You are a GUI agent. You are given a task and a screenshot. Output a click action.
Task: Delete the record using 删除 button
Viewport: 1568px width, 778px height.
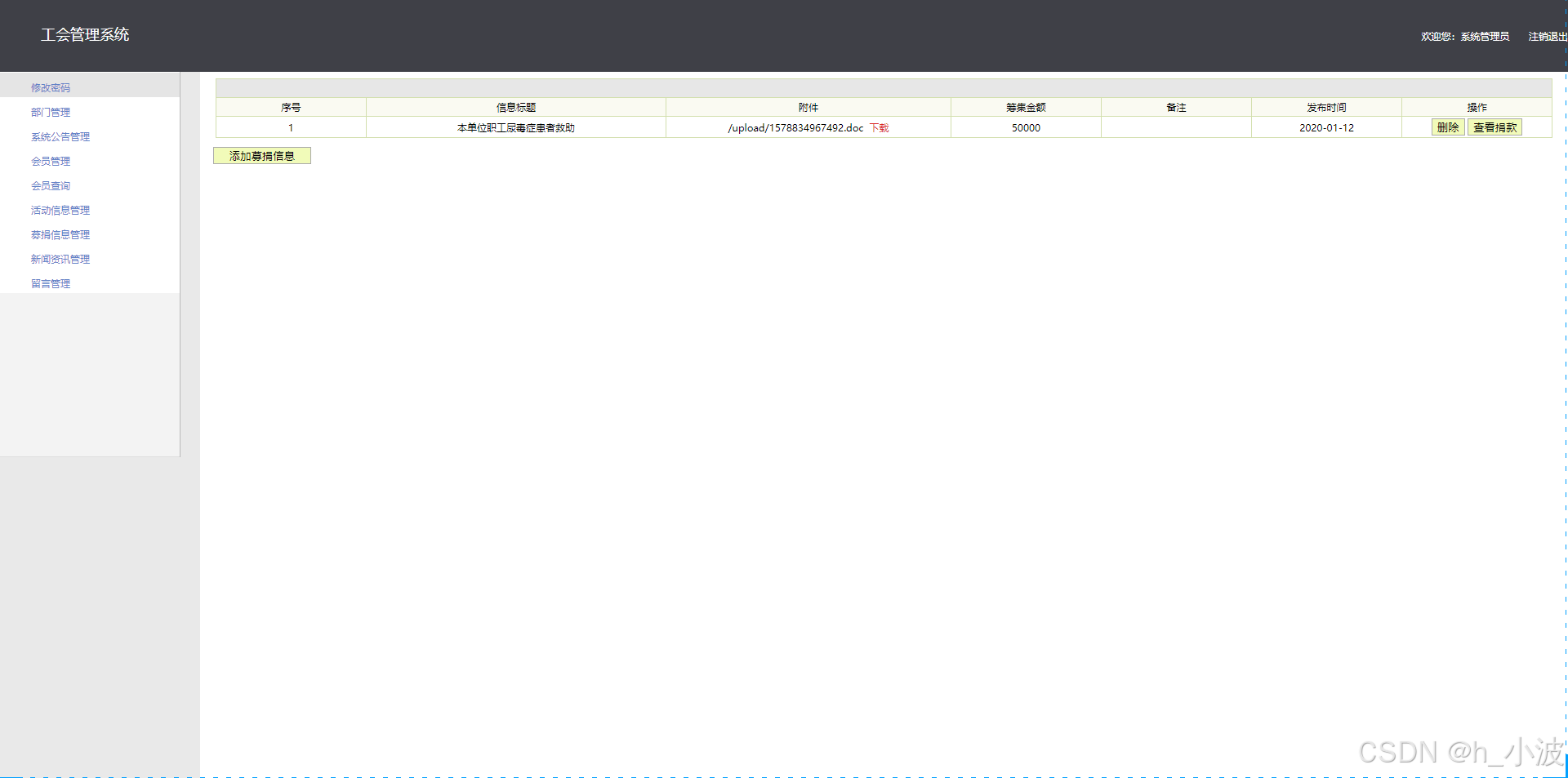(x=1447, y=127)
